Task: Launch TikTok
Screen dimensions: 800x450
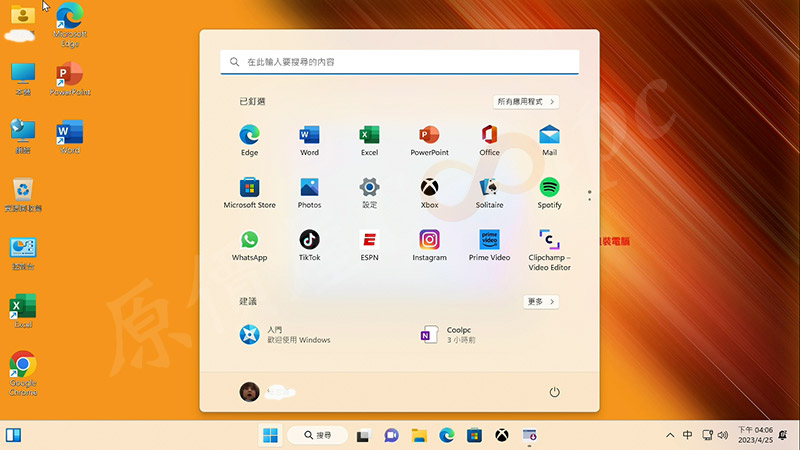Action: point(309,245)
